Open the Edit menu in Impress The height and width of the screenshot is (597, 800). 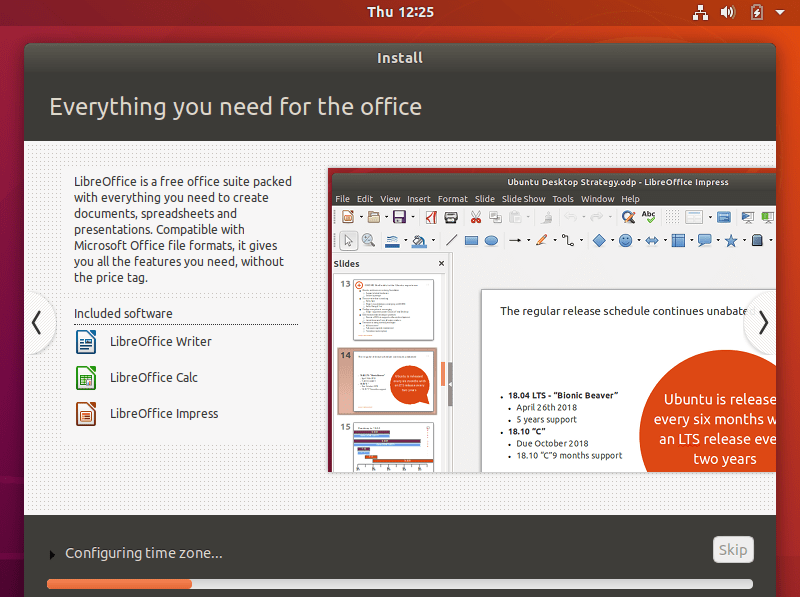point(365,198)
